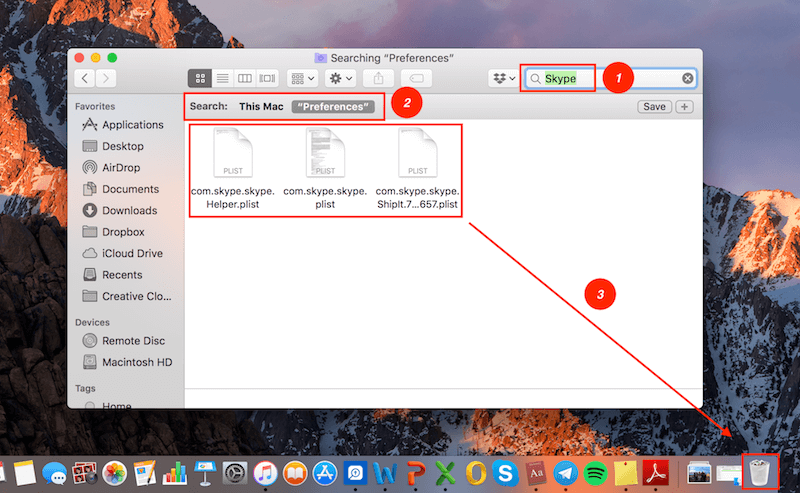
Task: Go back in Finder history
Action: tap(85, 78)
